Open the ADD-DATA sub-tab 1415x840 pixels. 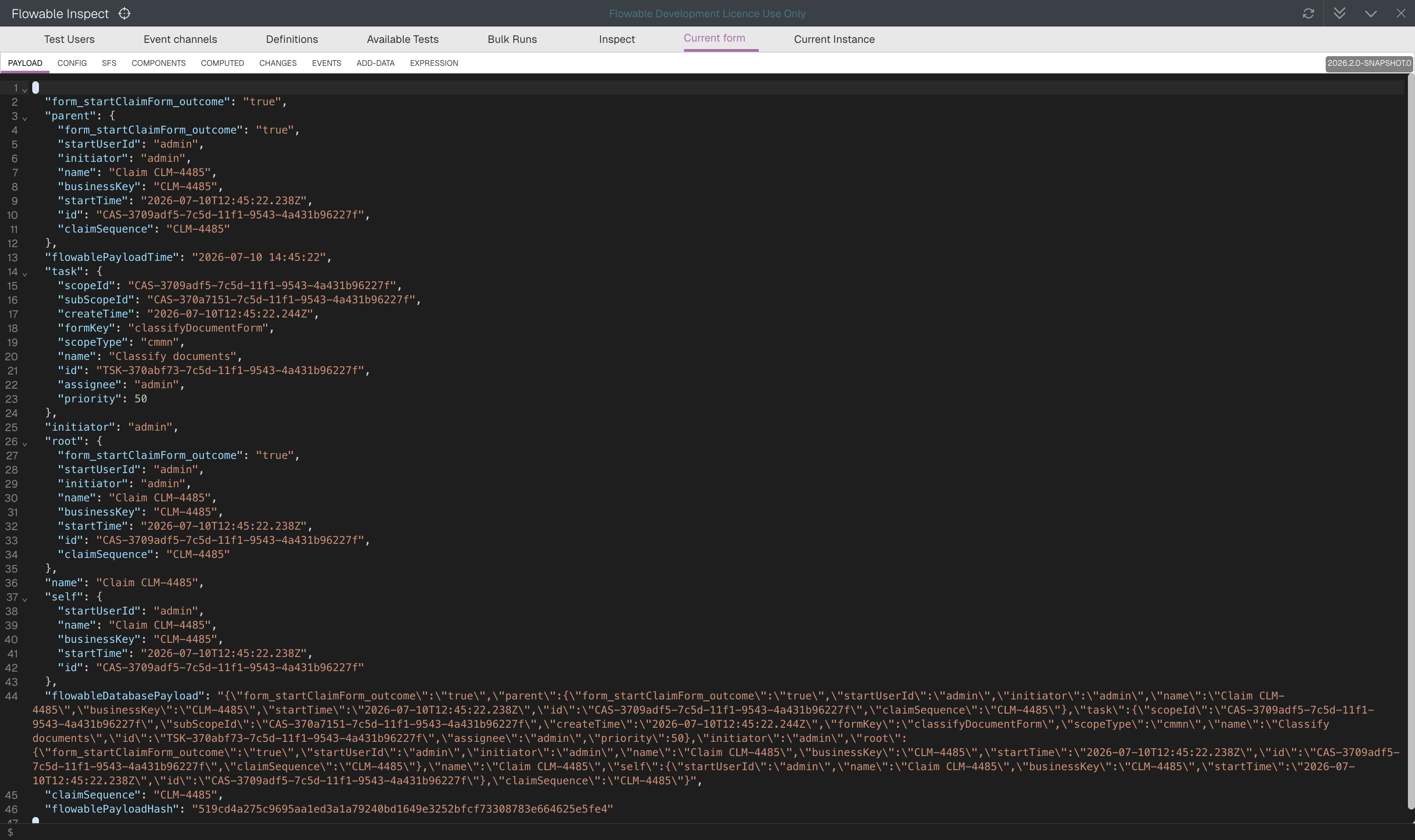tap(375, 63)
